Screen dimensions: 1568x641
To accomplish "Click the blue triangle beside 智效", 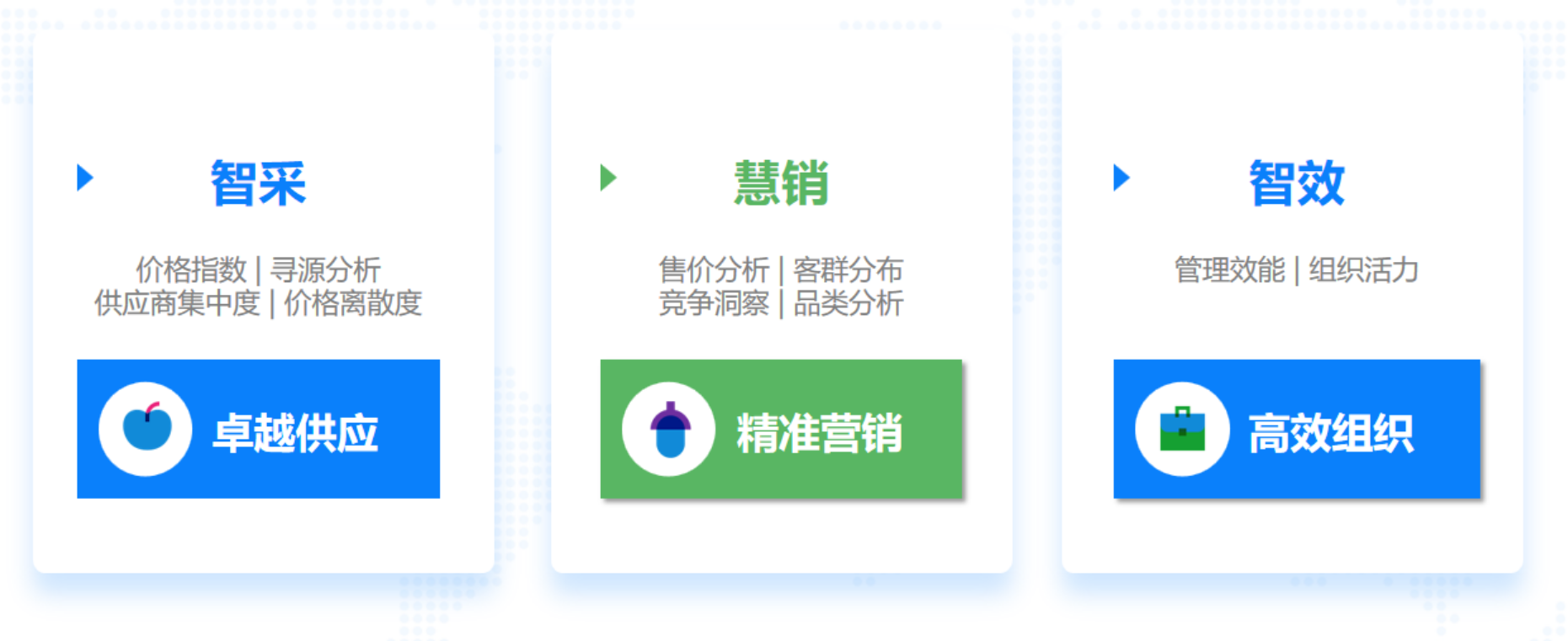I will coord(1121,178).
